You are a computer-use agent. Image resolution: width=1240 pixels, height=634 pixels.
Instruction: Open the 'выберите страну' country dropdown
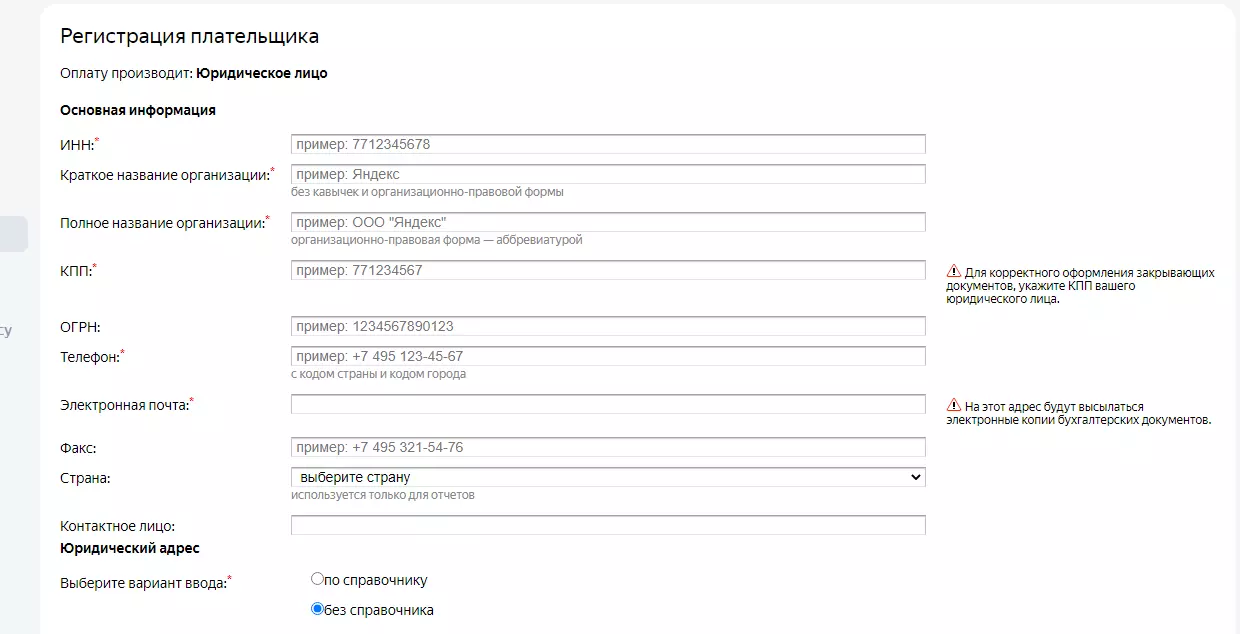(x=608, y=477)
